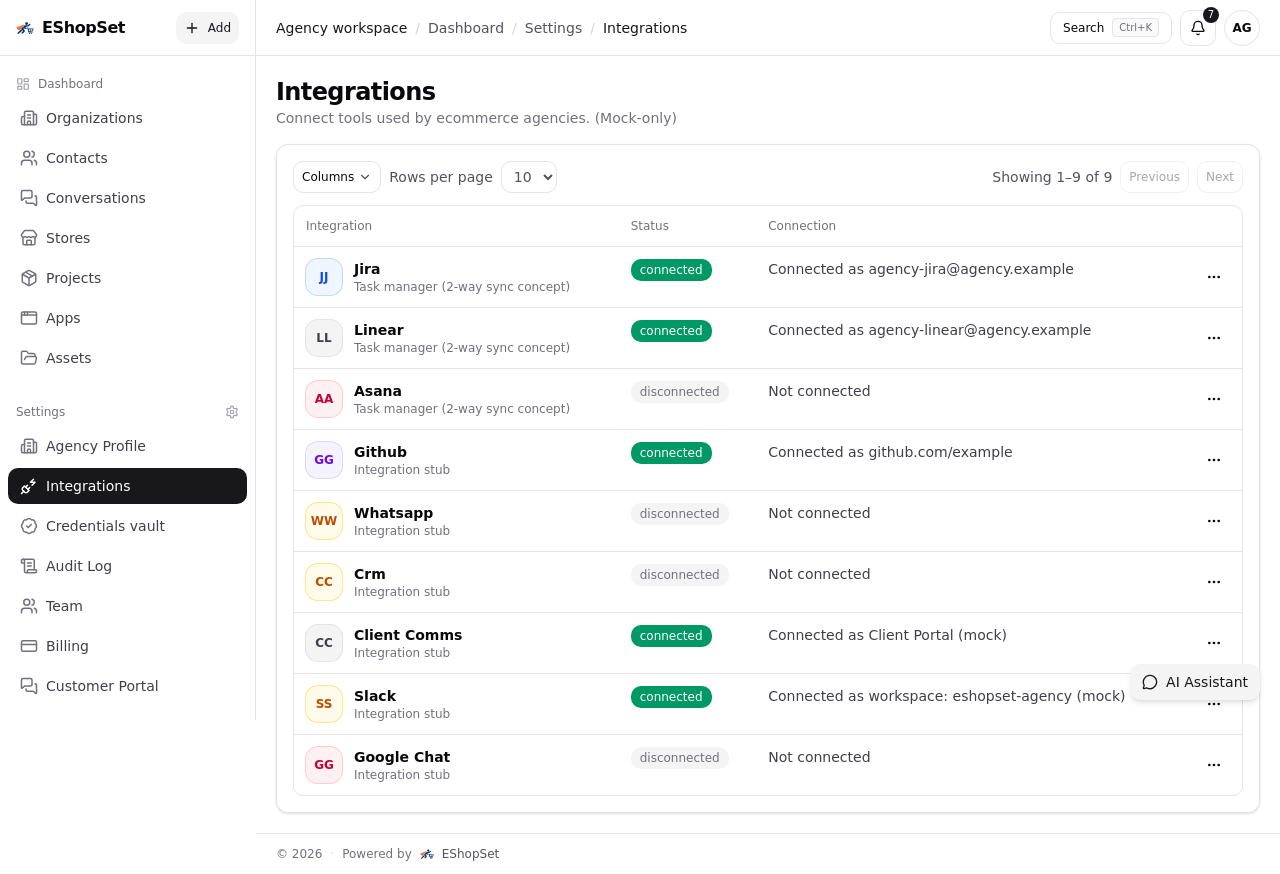
Task: Open the Projects section
Action: [73, 278]
